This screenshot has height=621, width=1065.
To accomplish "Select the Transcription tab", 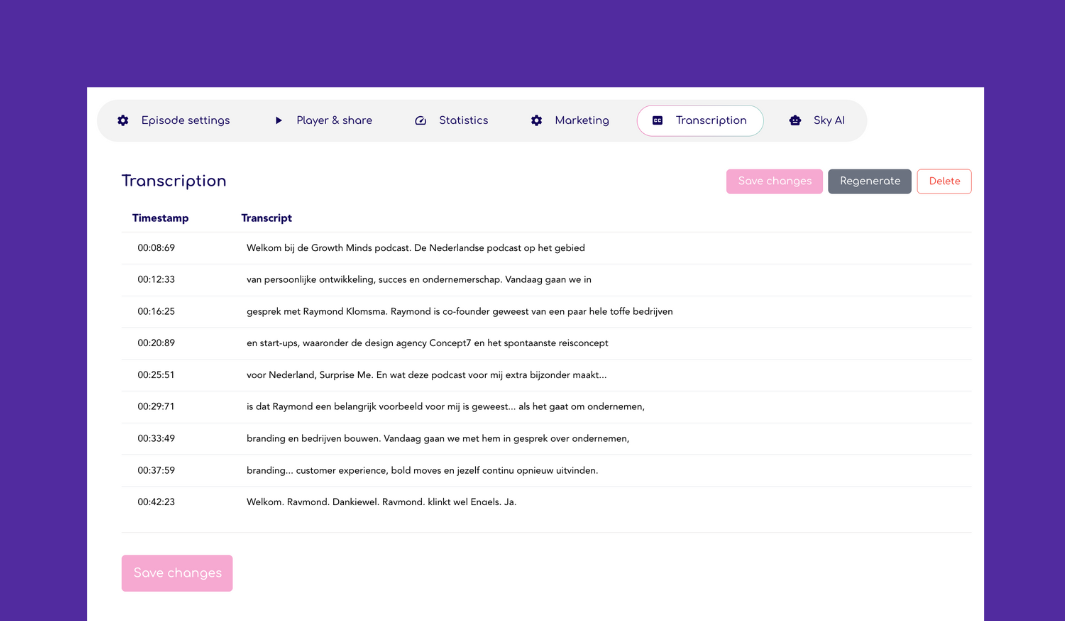I will pos(700,120).
